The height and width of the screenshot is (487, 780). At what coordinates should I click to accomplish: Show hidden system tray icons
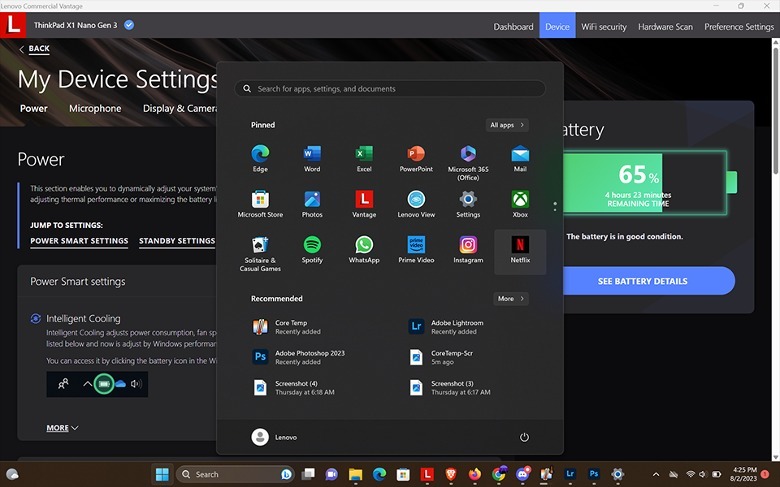[x=656, y=475]
